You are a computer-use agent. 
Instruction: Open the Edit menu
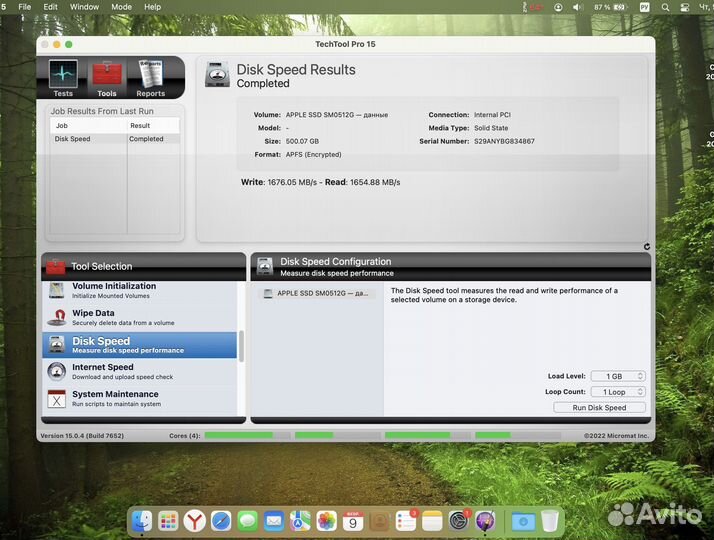[x=50, y=7]
